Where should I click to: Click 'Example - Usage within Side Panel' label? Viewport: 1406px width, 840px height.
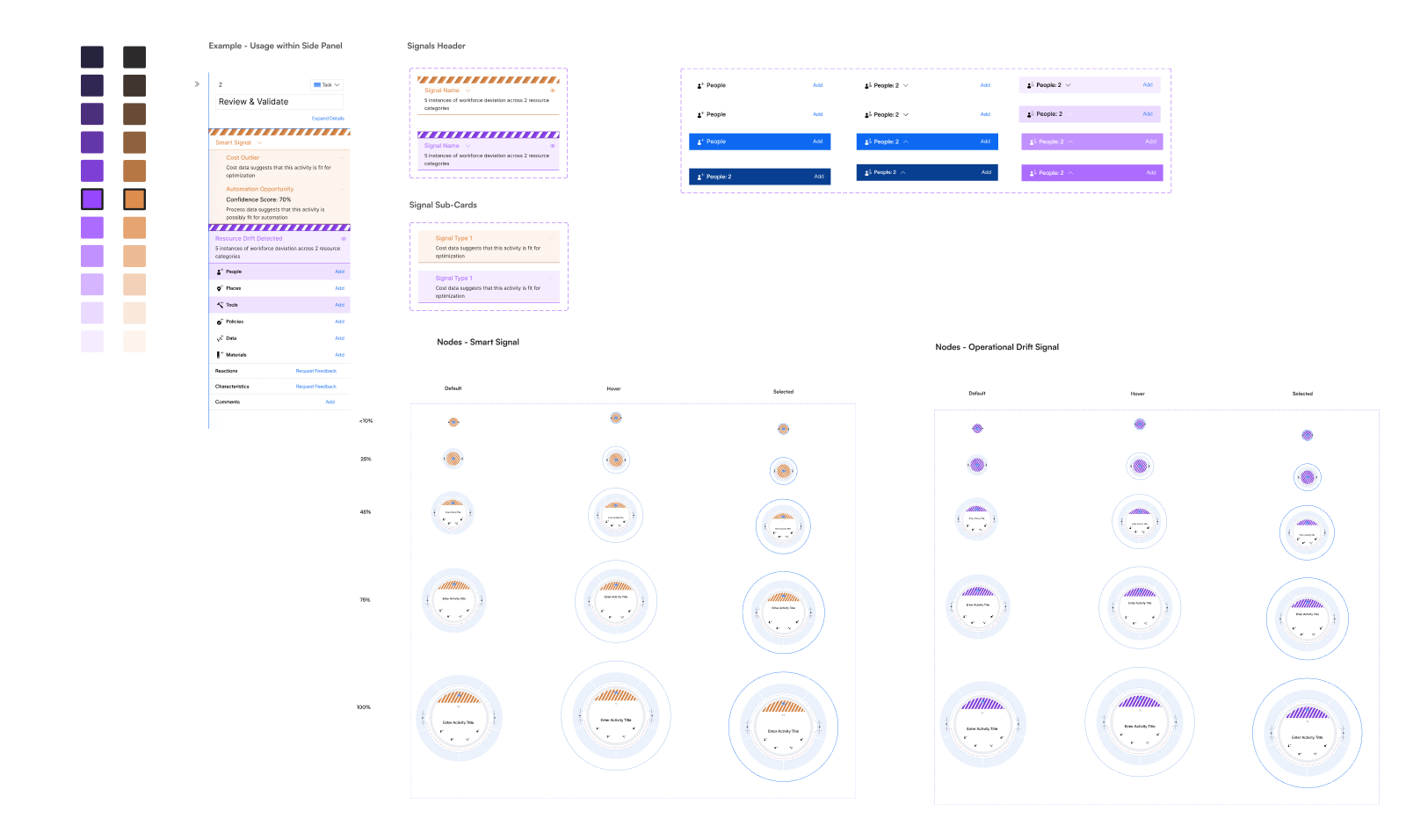point(276,46)
